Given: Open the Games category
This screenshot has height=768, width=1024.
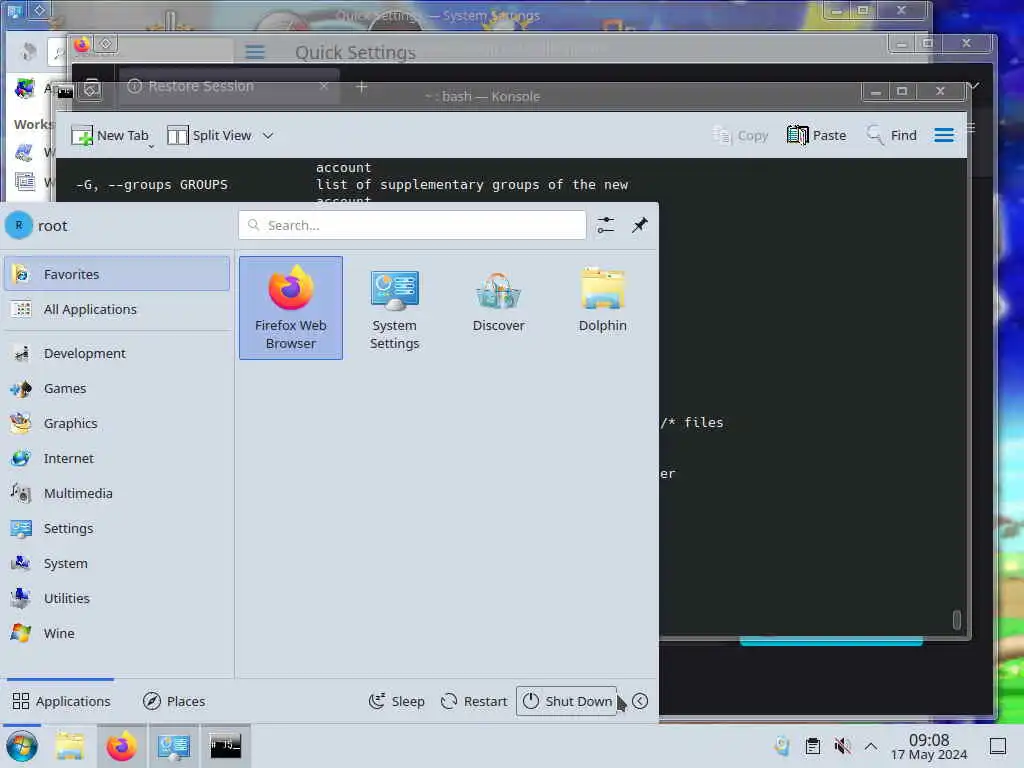Looking at the screenshot, I should coord(117,389).
